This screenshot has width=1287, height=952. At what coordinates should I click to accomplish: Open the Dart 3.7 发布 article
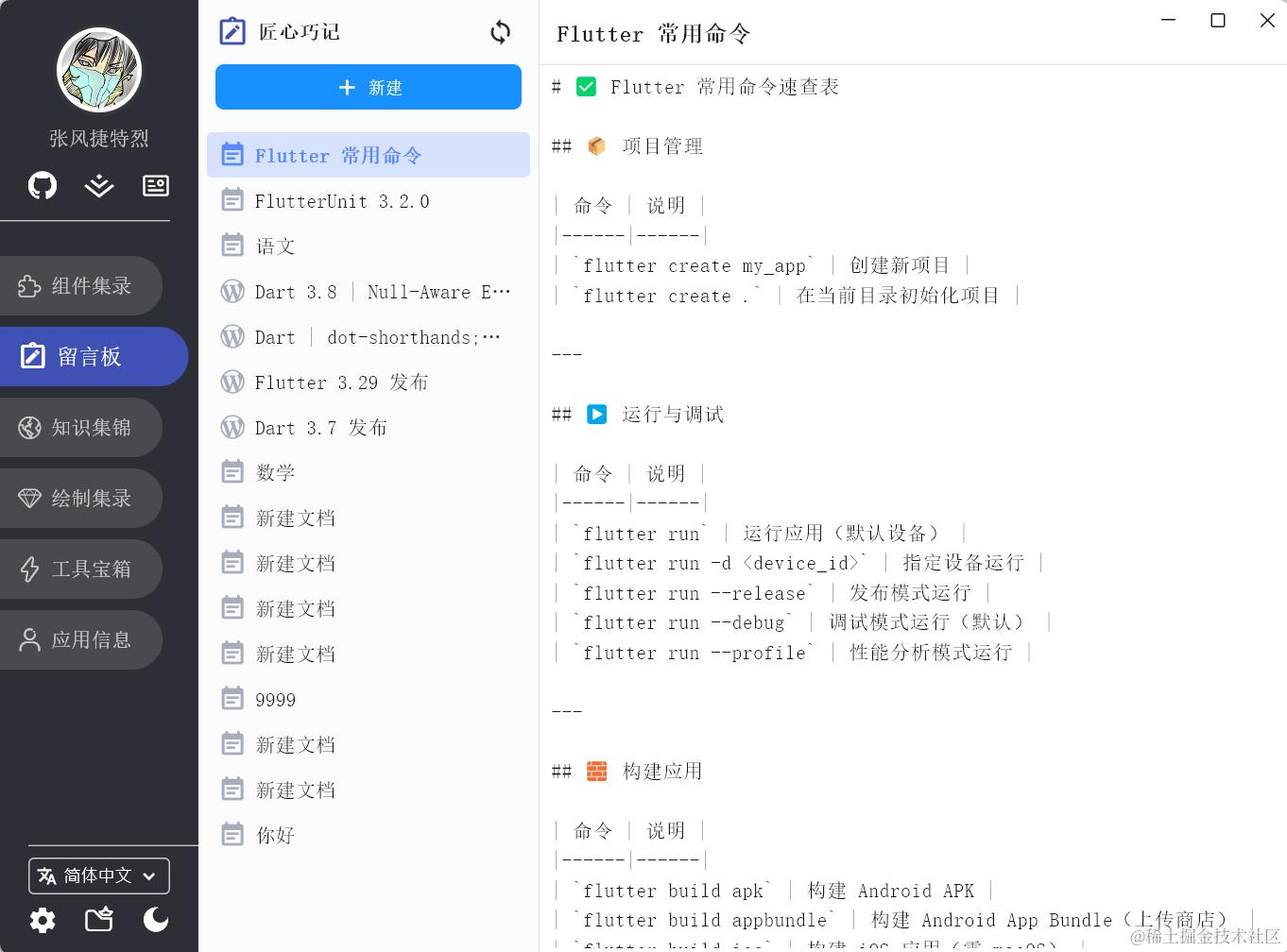point(369,427)
